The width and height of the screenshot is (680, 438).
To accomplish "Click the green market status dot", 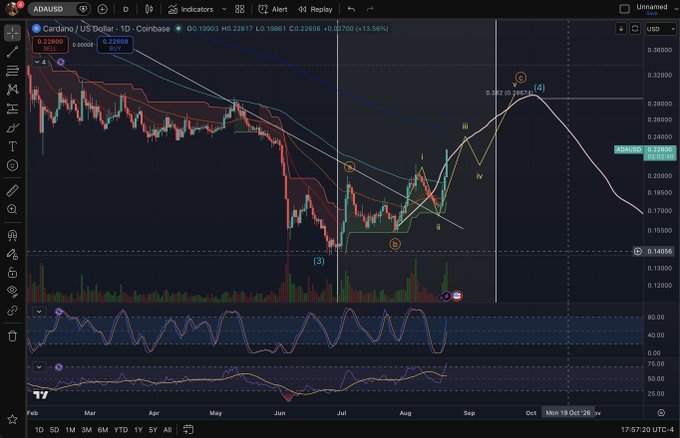I will point(178,29).
